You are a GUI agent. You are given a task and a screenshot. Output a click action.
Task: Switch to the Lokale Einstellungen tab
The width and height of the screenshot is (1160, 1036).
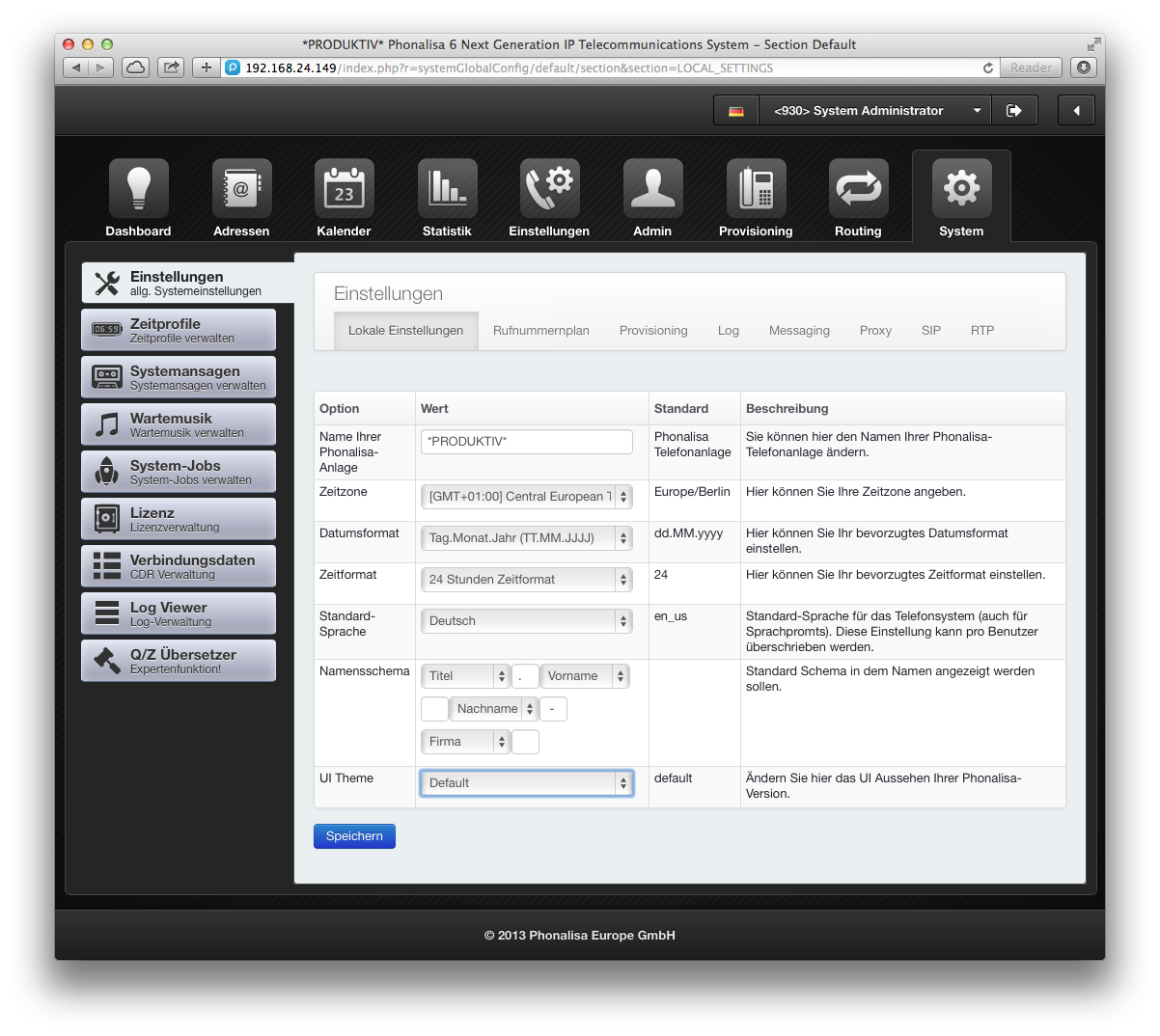[x=405, y=331]
